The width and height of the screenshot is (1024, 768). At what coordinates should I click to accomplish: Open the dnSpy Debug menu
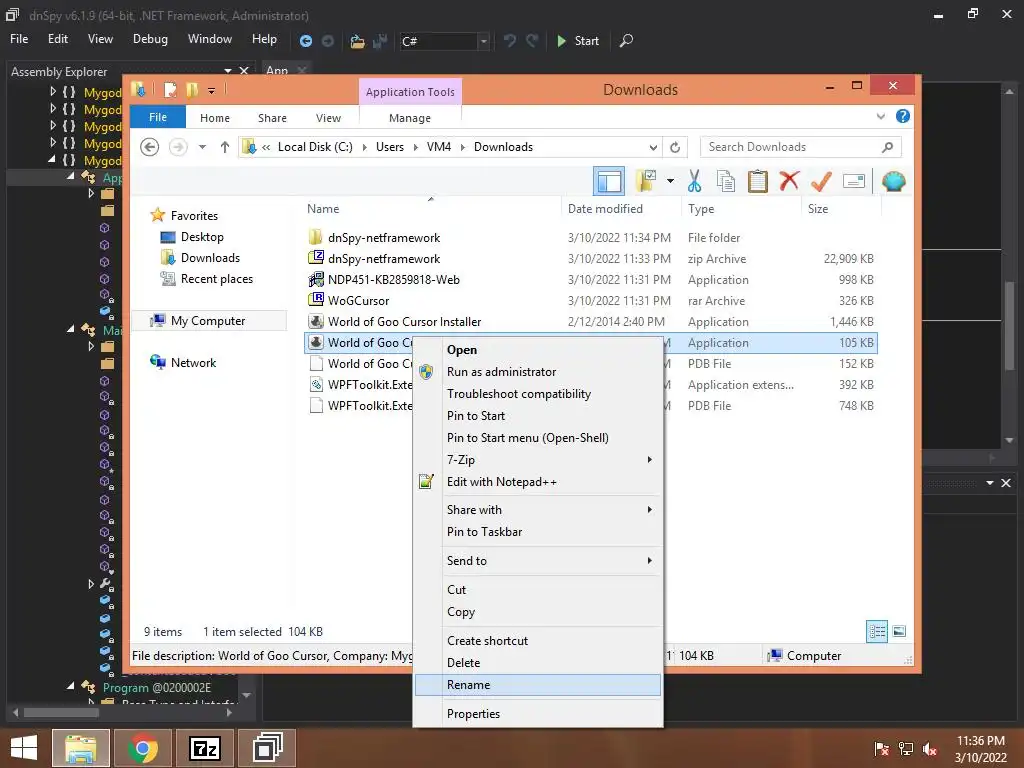click(150, 39)
